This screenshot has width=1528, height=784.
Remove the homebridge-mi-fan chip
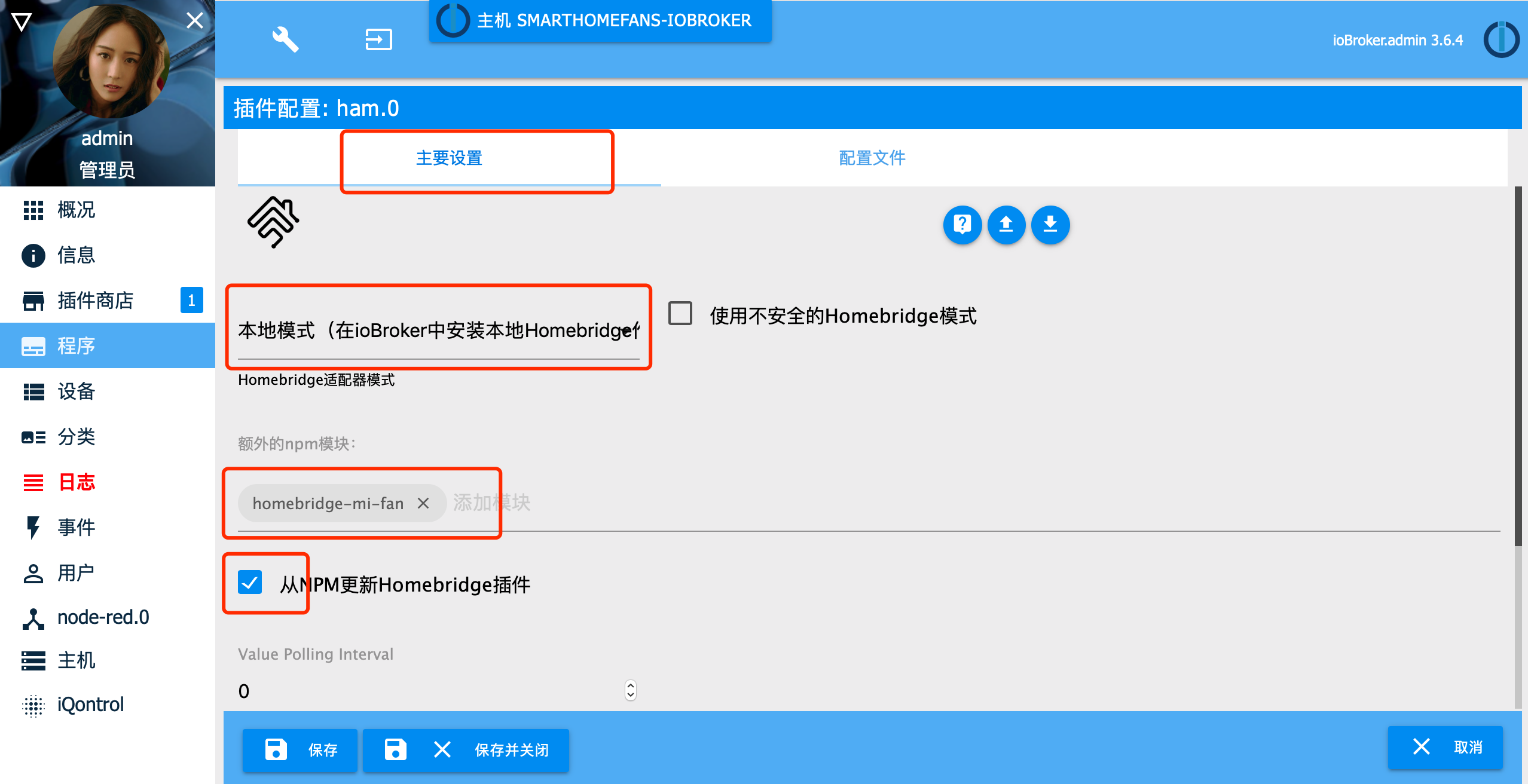423,503
